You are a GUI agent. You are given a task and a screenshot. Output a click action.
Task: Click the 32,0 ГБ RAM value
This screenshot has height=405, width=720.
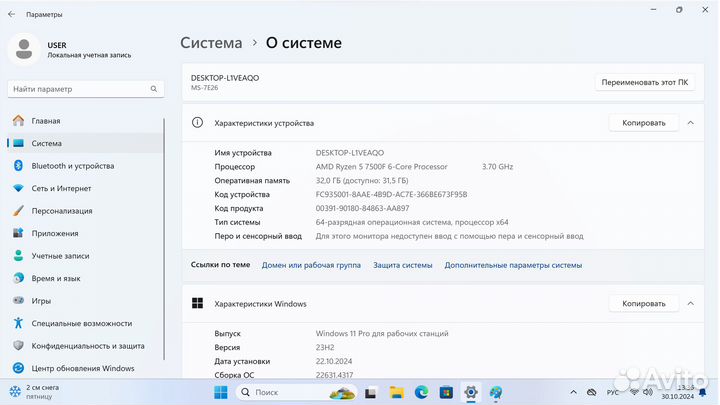pyautogui.click(x=362, y=180)
